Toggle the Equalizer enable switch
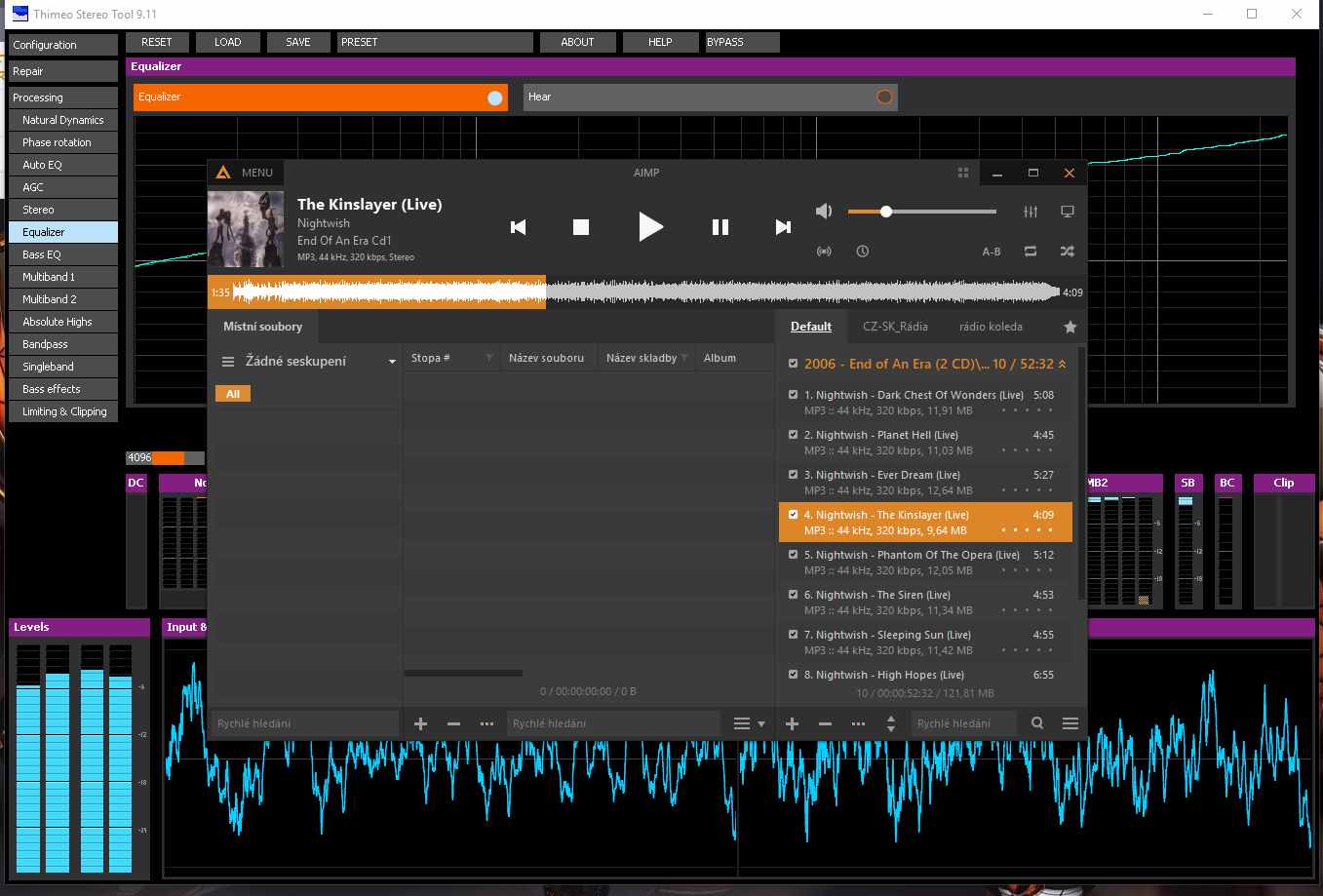 [494, 97]
